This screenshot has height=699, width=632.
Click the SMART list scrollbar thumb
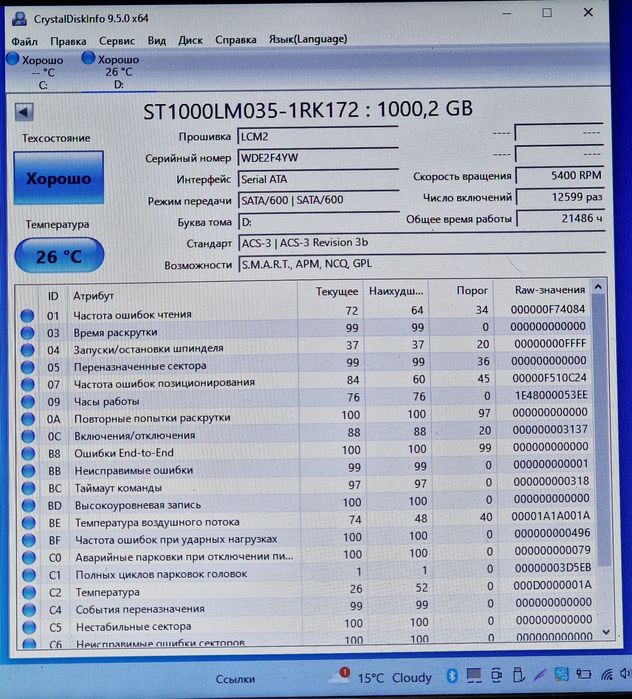(x=602, y=430)
